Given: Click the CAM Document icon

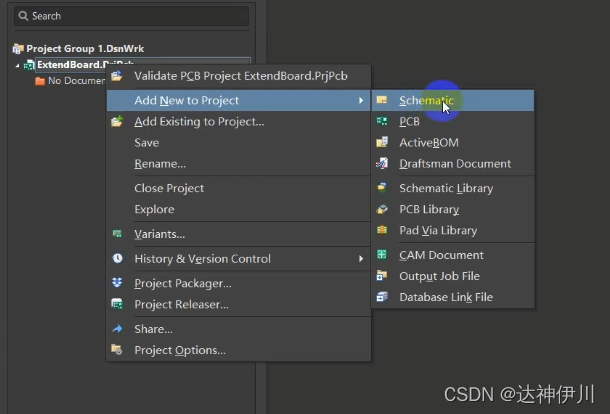Looking at the screenshot, I should [382, 255].
